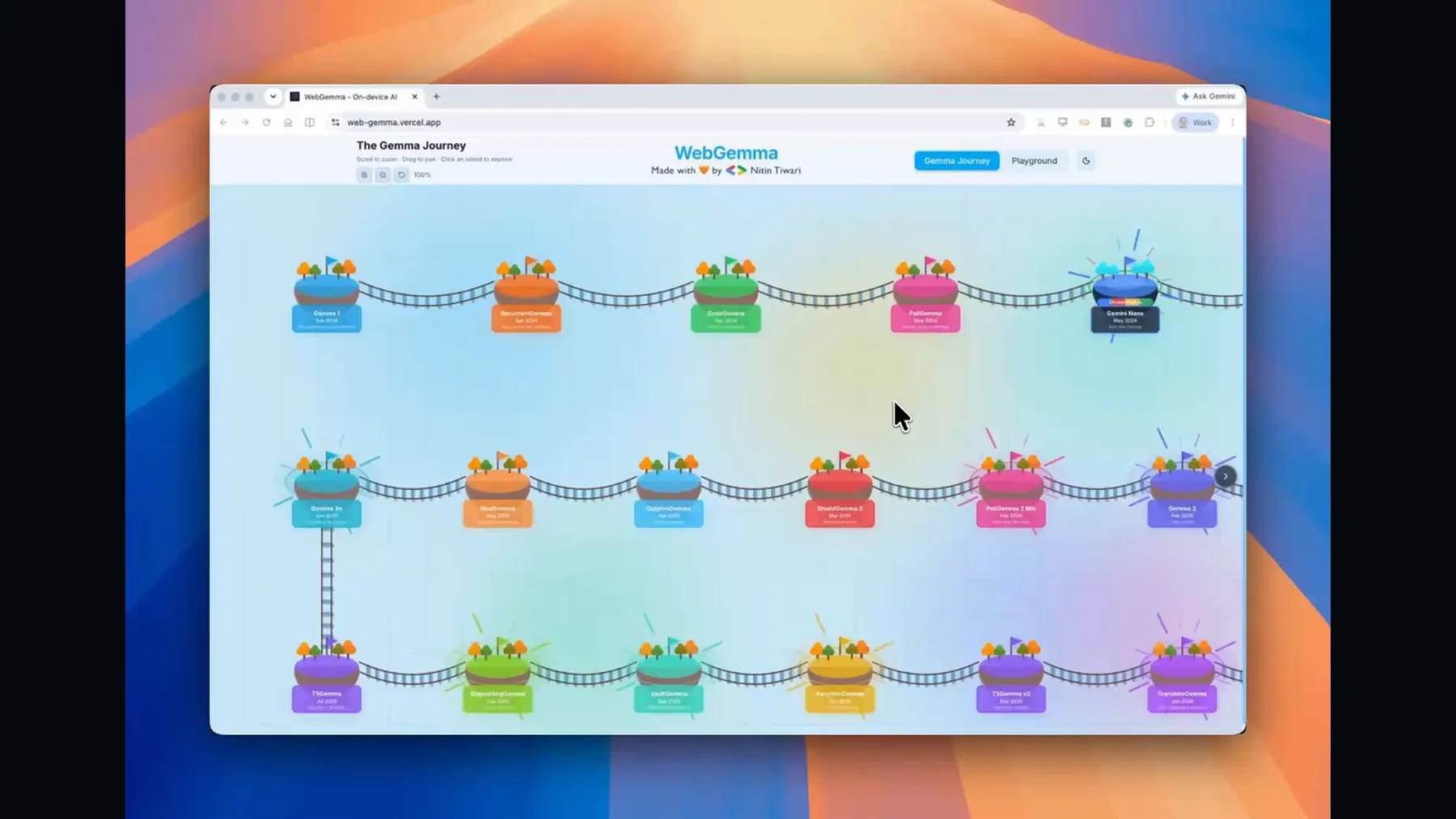This screenshot has width=1456, height=819.
Task: Open the PaliGemma May 2024 island
Action: click(925, 295)
